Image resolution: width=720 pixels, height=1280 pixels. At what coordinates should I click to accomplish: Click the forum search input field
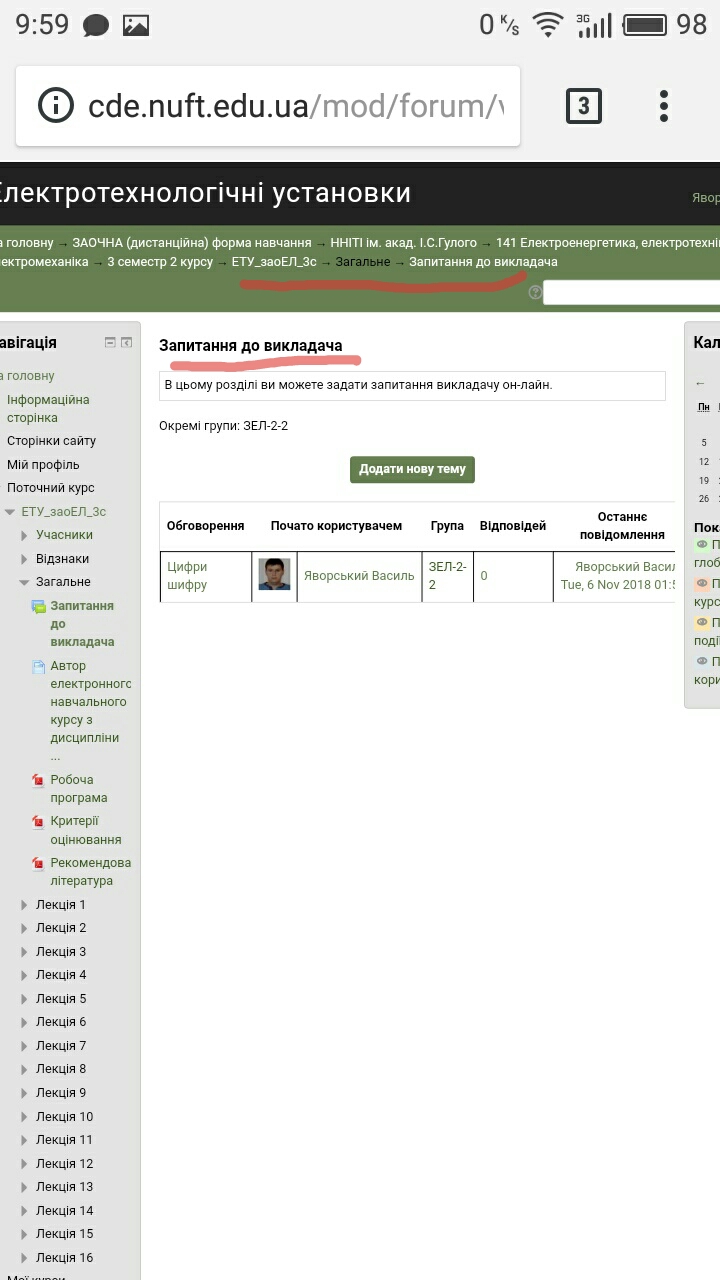630,293
